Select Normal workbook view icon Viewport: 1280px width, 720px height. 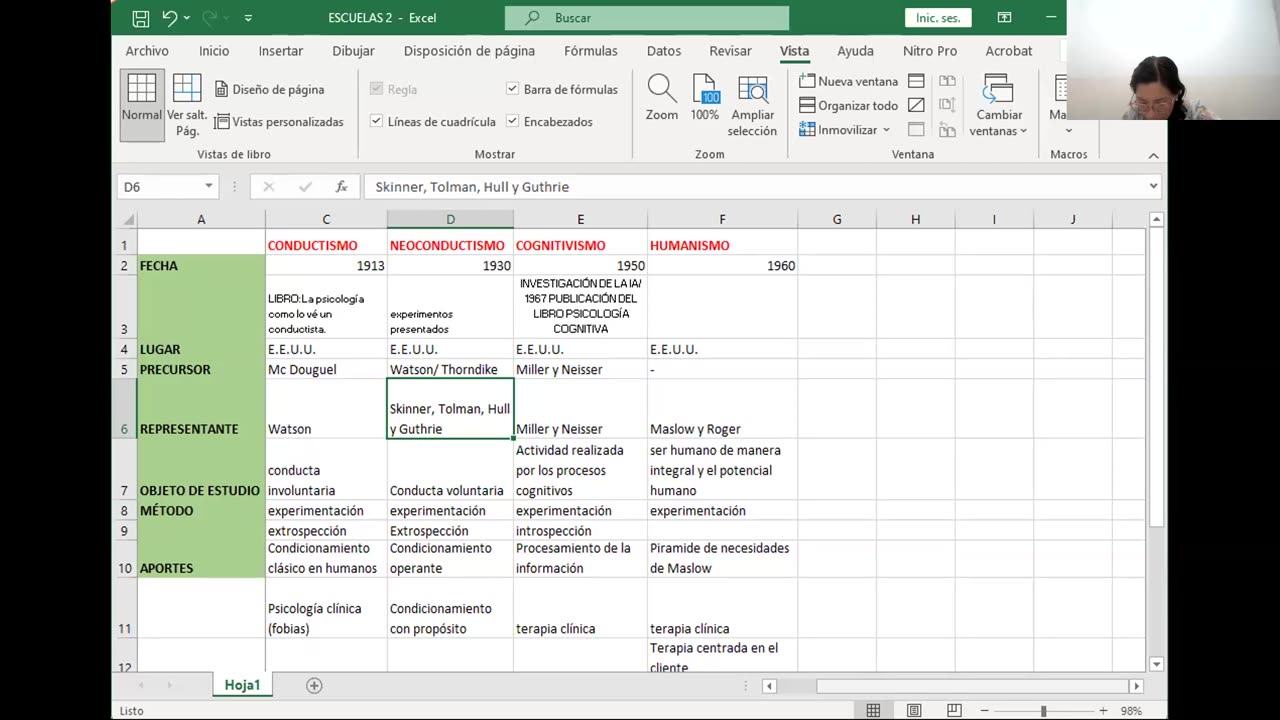[x=141, y=98]
